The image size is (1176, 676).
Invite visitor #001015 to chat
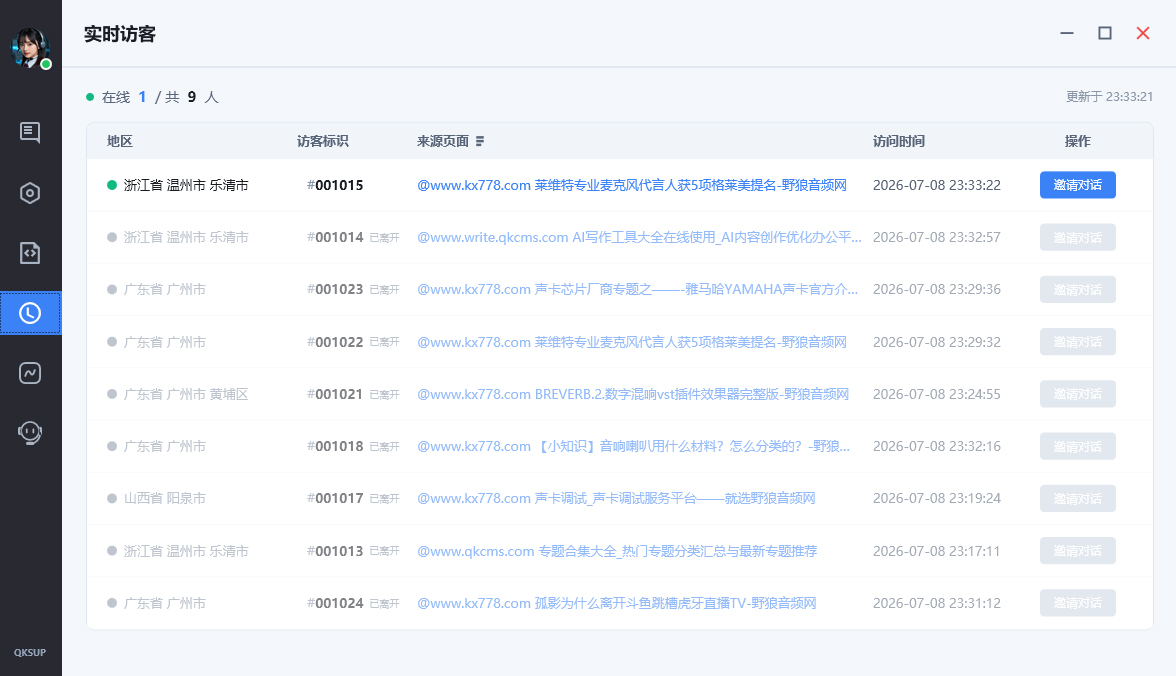[1078, 185]
